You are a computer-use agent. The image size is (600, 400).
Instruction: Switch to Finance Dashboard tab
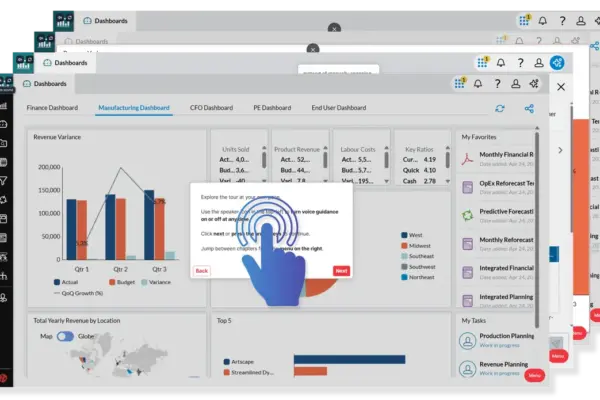[52, 108]
